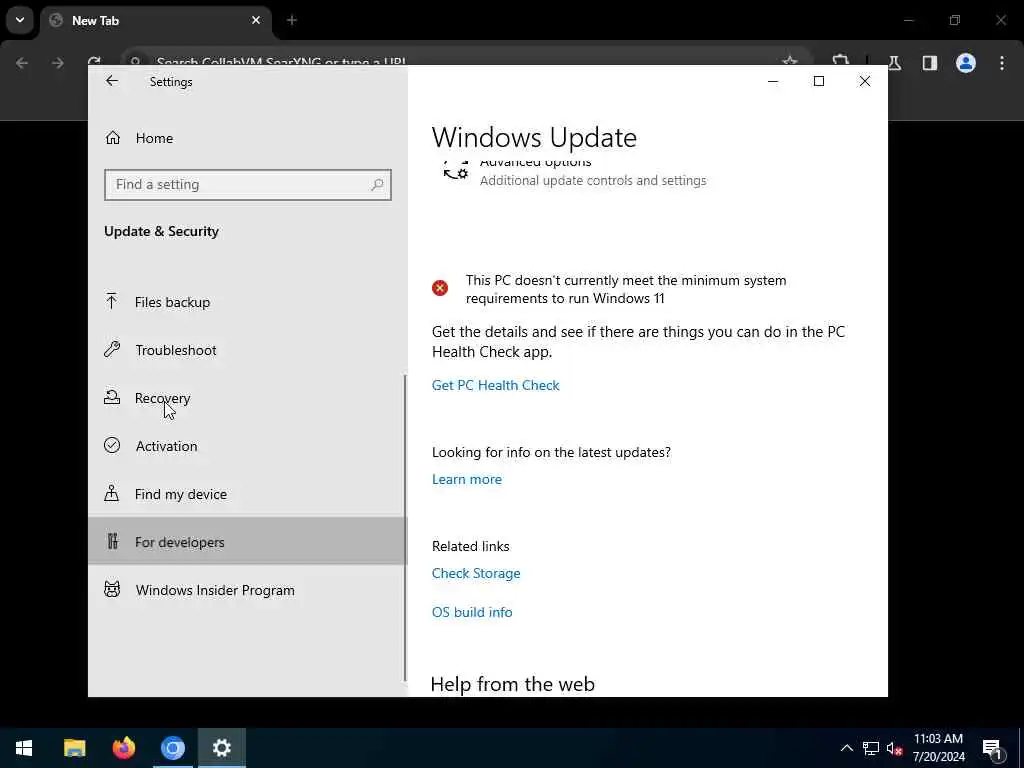Open Chrome Labs flask icon
1024x768 pixels.
(894, 63)
